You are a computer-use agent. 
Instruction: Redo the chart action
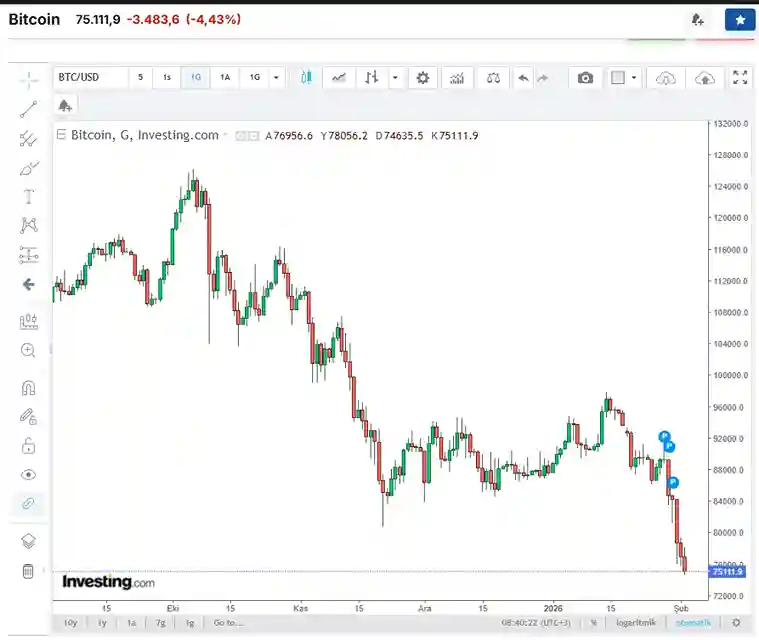pos(543,78)
